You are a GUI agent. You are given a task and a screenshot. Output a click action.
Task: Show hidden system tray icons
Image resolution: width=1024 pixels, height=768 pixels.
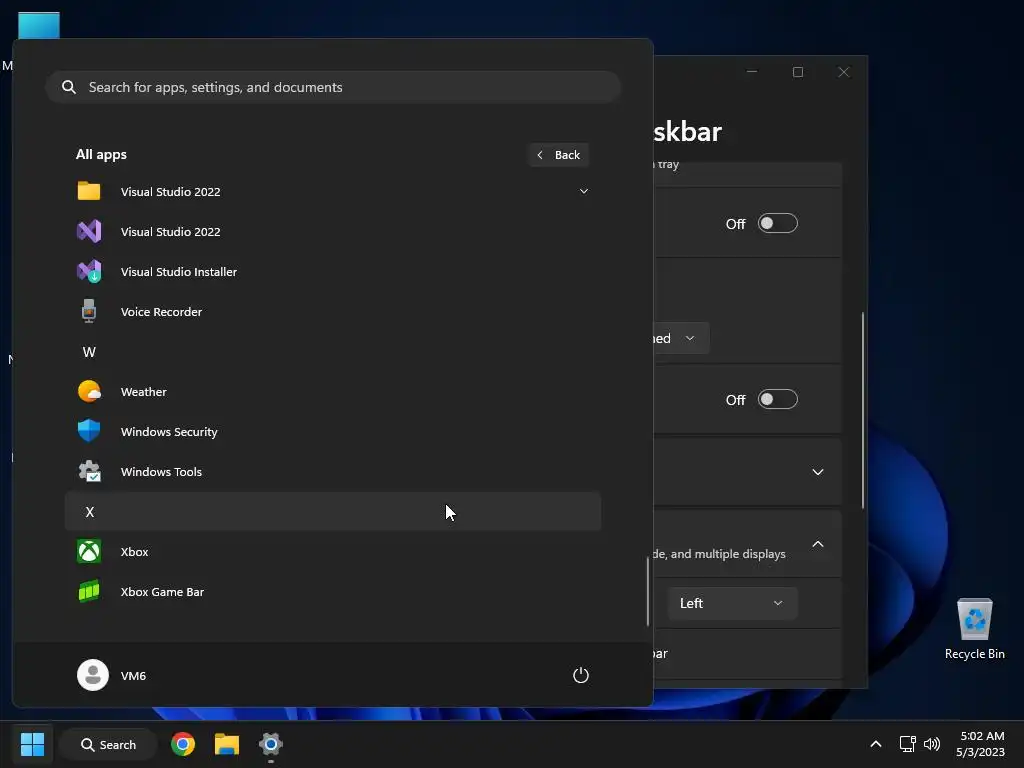(x=876, y=744)
